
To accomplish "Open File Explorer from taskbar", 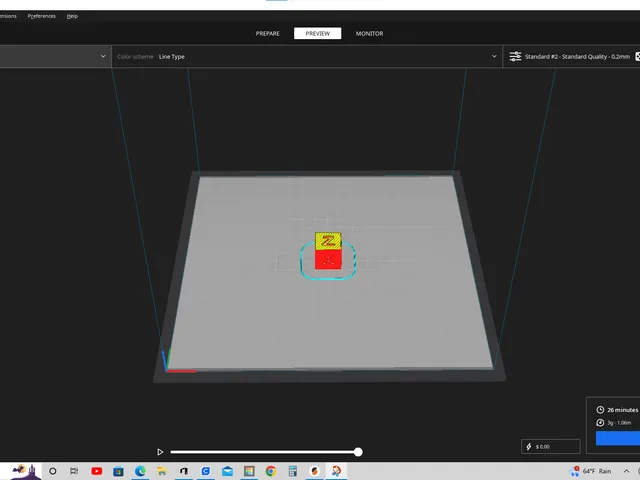I will [x=162, y=471].
